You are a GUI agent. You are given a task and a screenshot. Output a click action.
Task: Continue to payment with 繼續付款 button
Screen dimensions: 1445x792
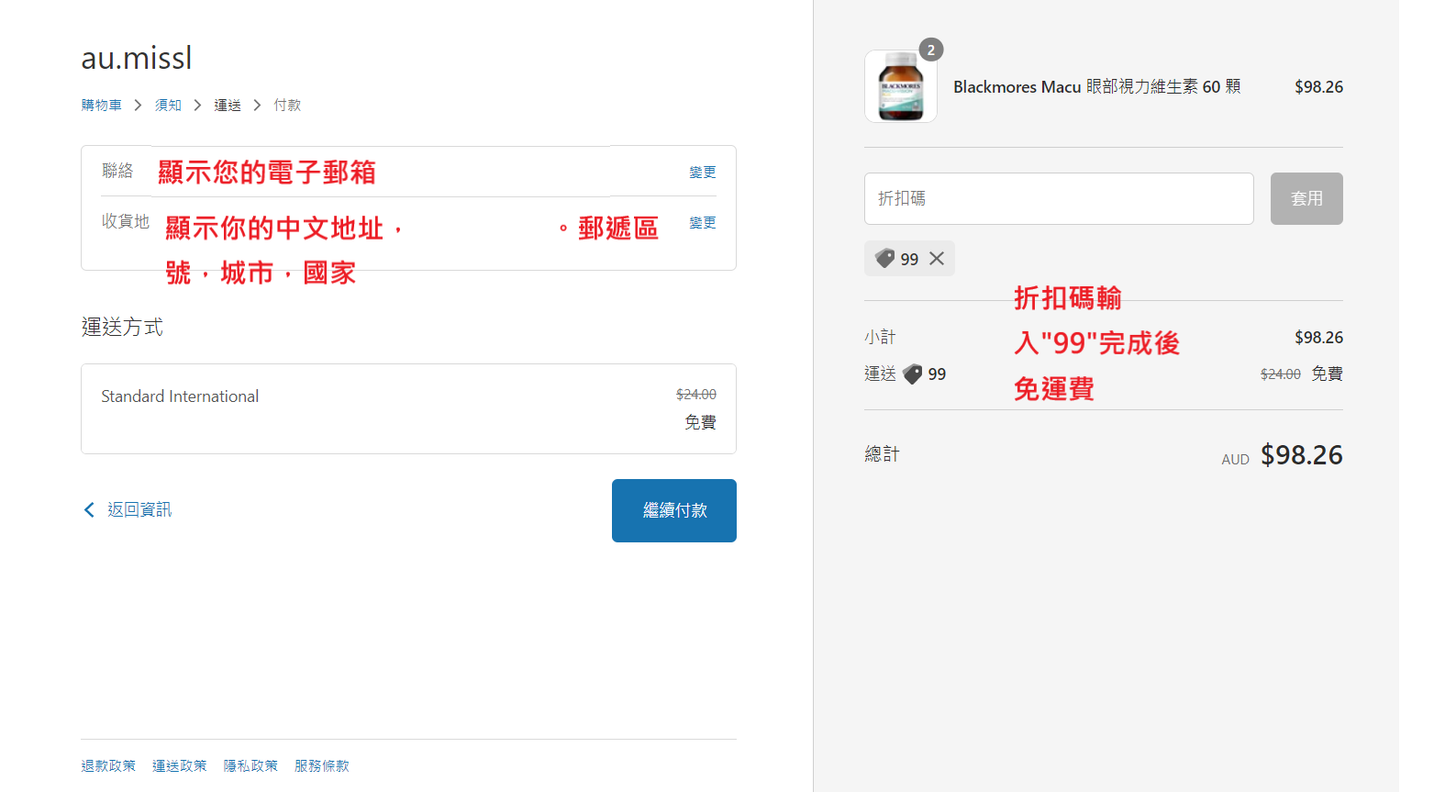point(674,511)
